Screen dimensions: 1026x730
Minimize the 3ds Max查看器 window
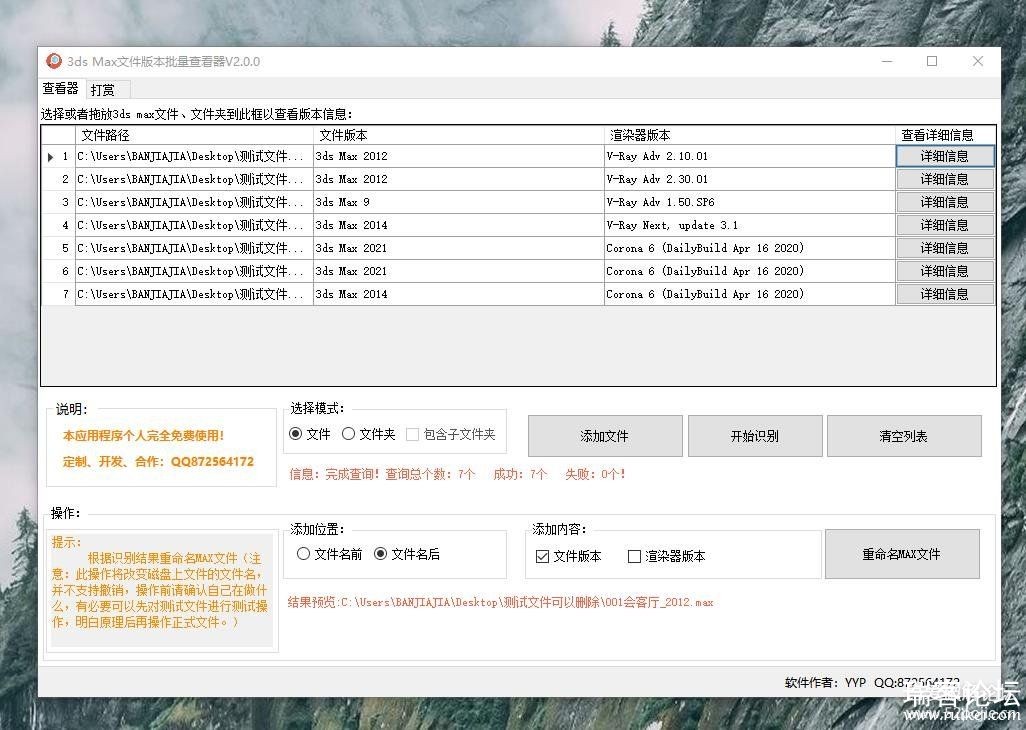[887, 61]
